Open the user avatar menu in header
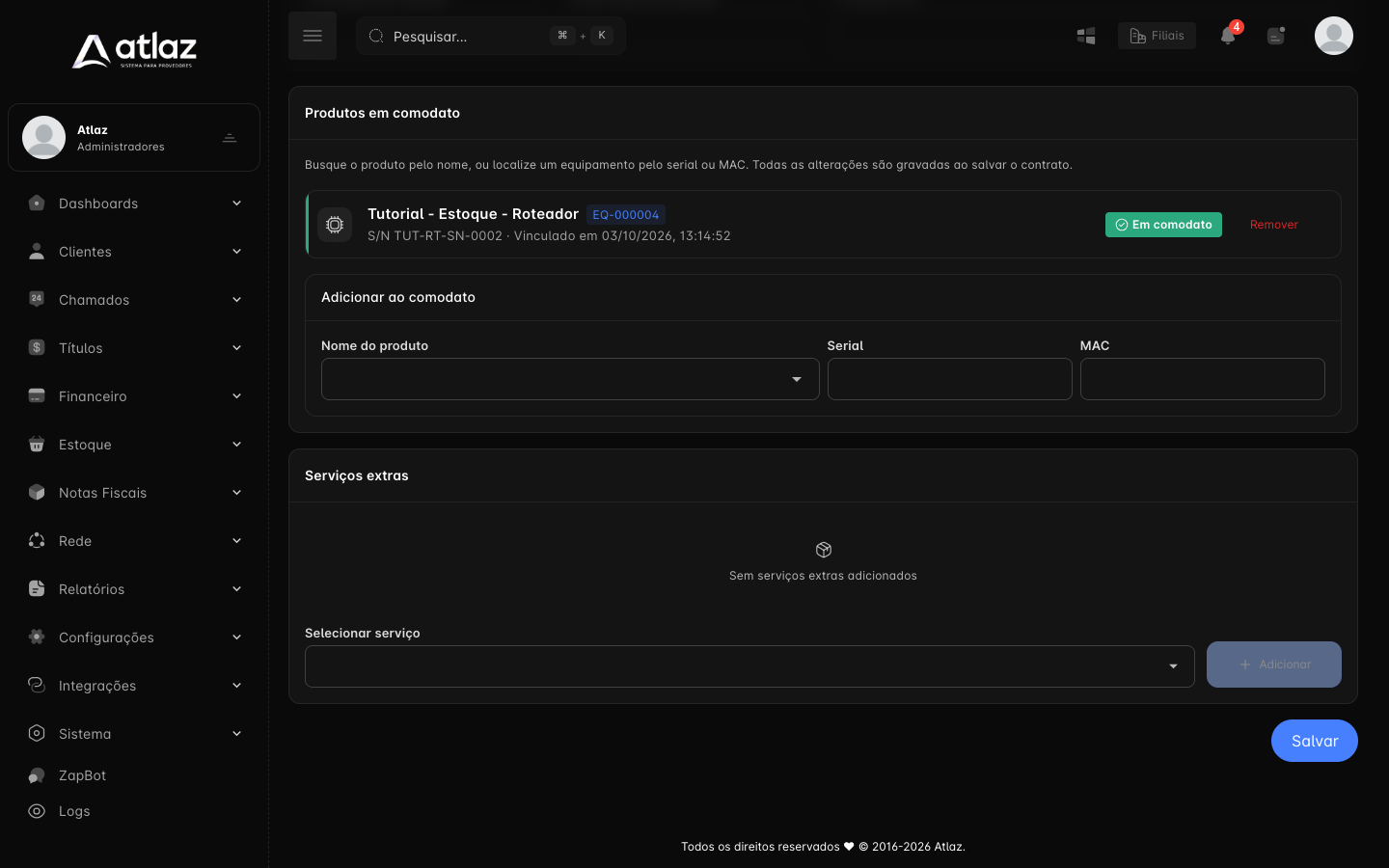 [x=1334, y=36]
